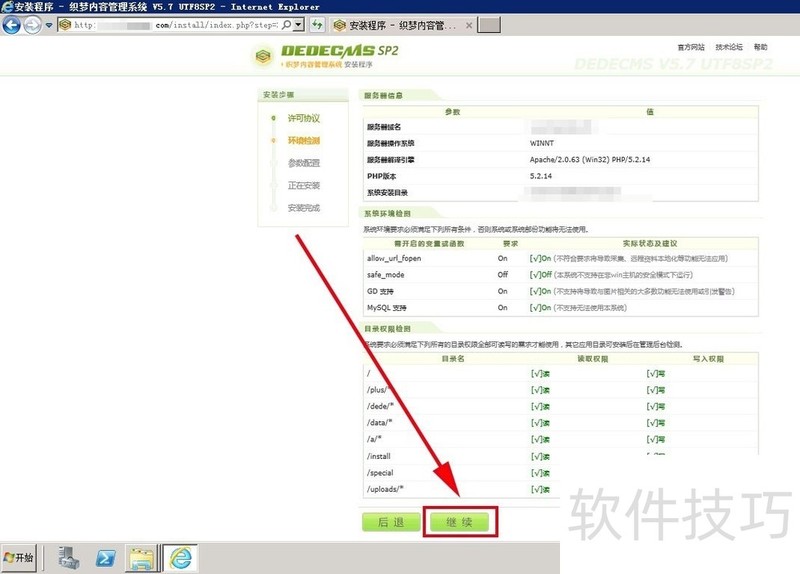This screenshot has width=800, height=574.
Task: Click the site favicon in address bar
Action: [x=65, y=24]
